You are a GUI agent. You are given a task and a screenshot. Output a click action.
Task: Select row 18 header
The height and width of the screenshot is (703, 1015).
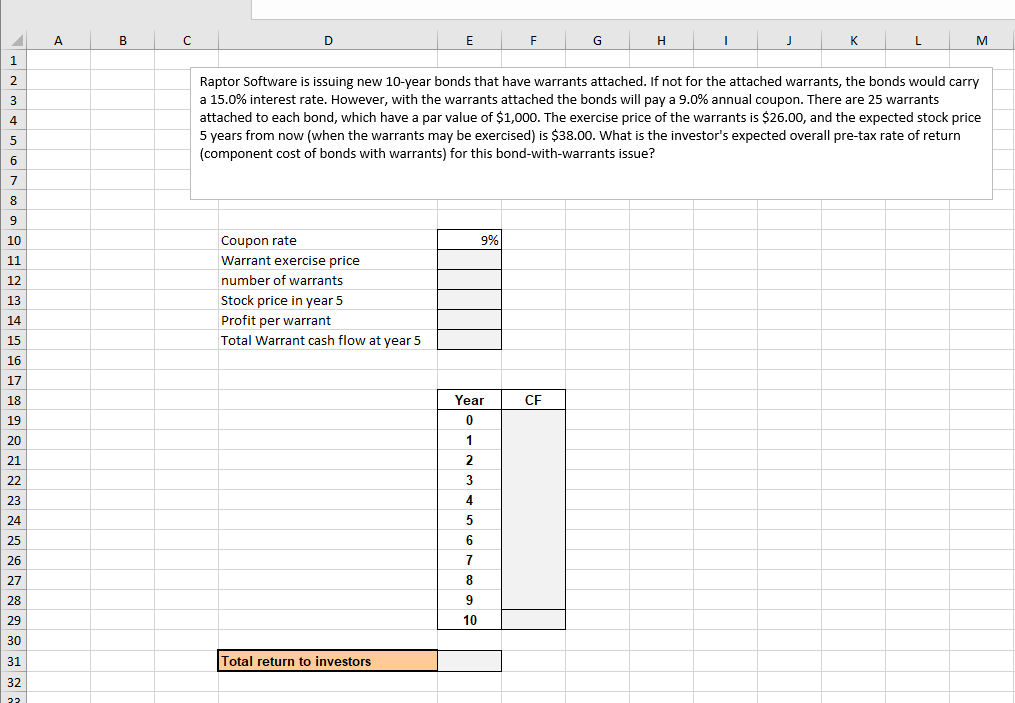[x=14, y=400]
